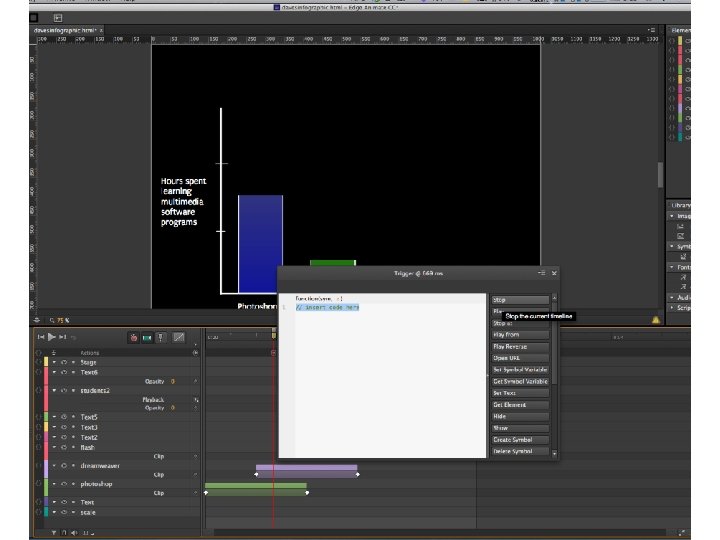The height and width of the screenshot is (540, 720).
Task: Click the Get Element snippet button
Action: point(520,404)
